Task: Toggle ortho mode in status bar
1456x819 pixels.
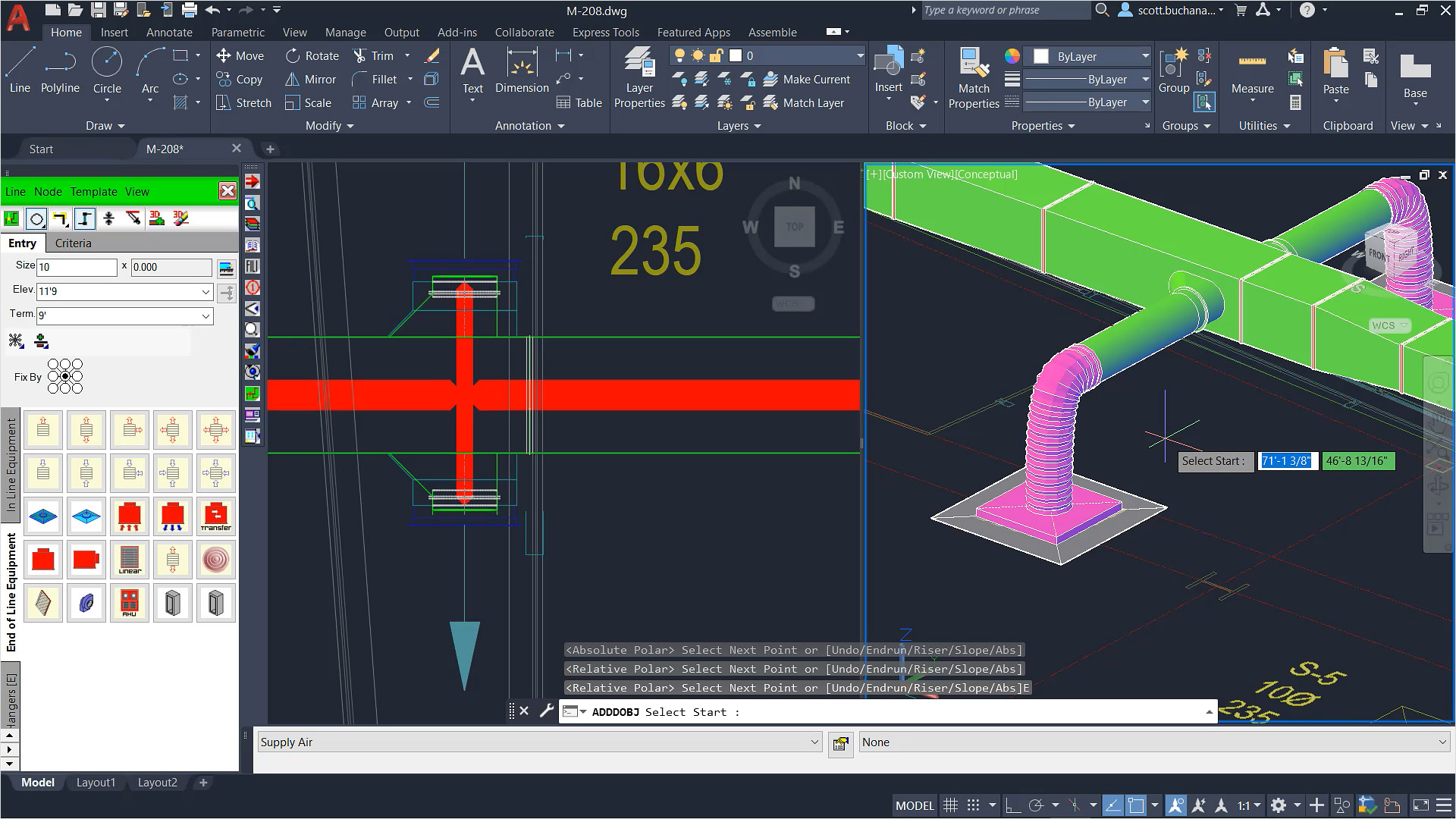Action: [x=1012, y=805]
